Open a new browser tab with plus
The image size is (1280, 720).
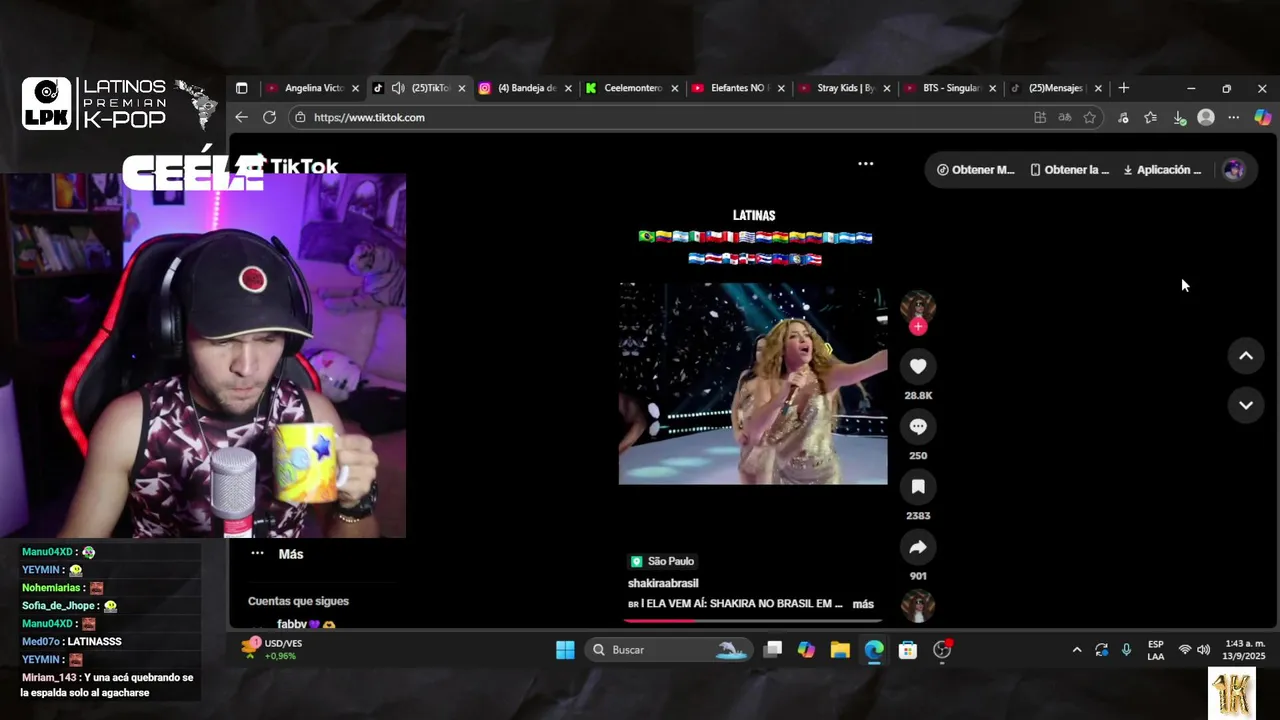tap(1124, 88)
